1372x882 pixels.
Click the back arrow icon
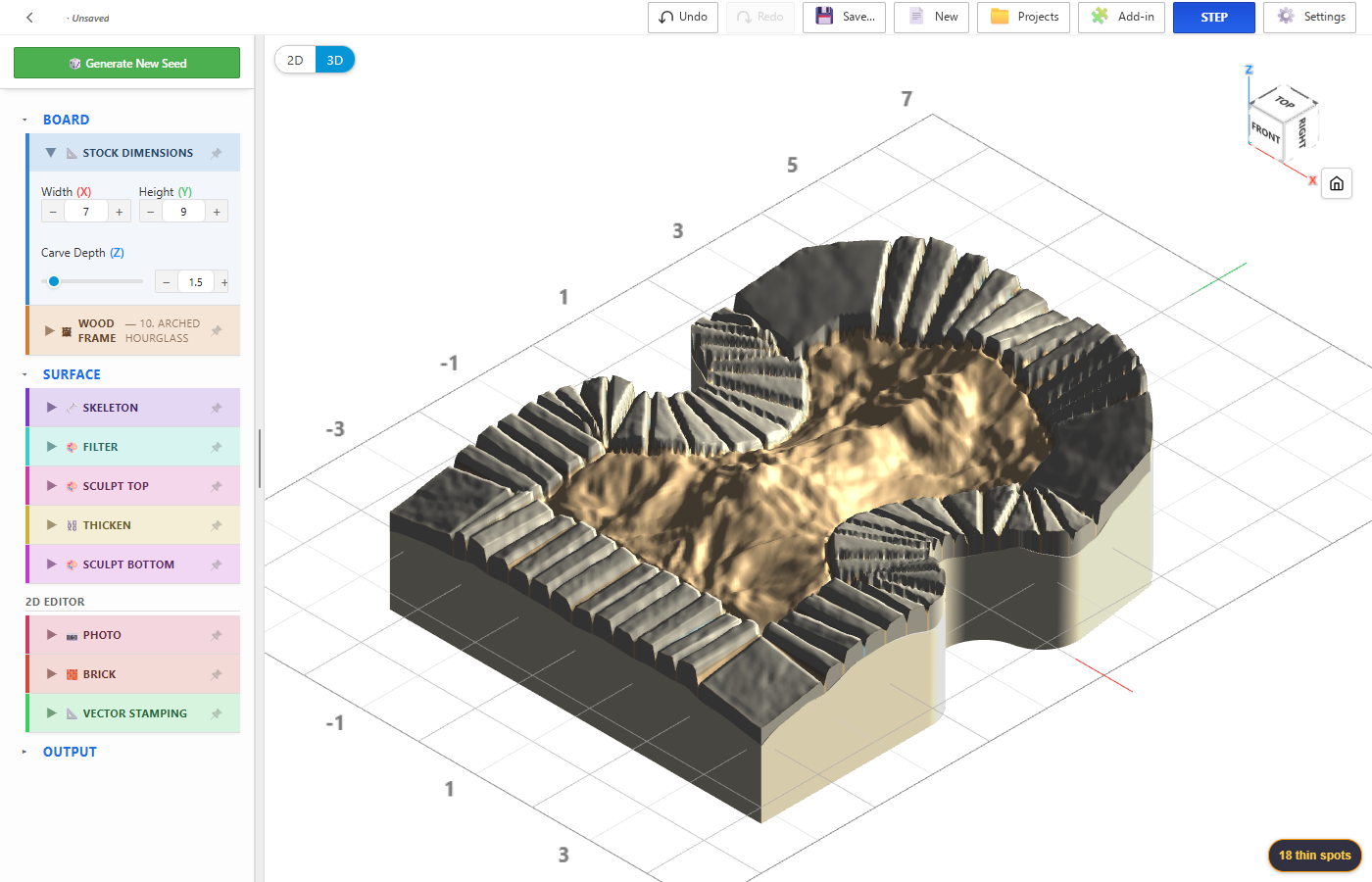click(x=29, y=18)
